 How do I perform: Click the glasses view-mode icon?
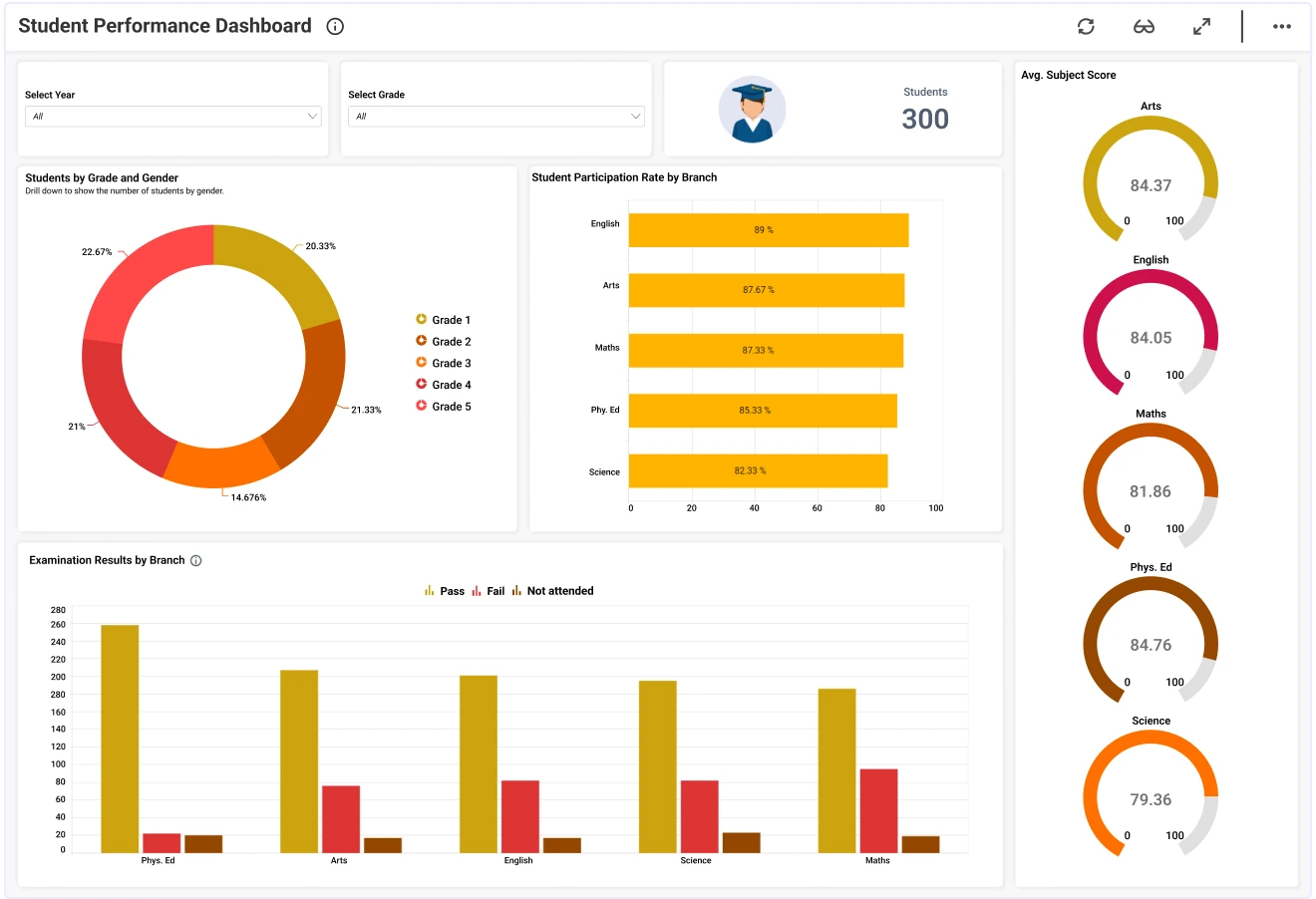click(x=1144, y=27)
